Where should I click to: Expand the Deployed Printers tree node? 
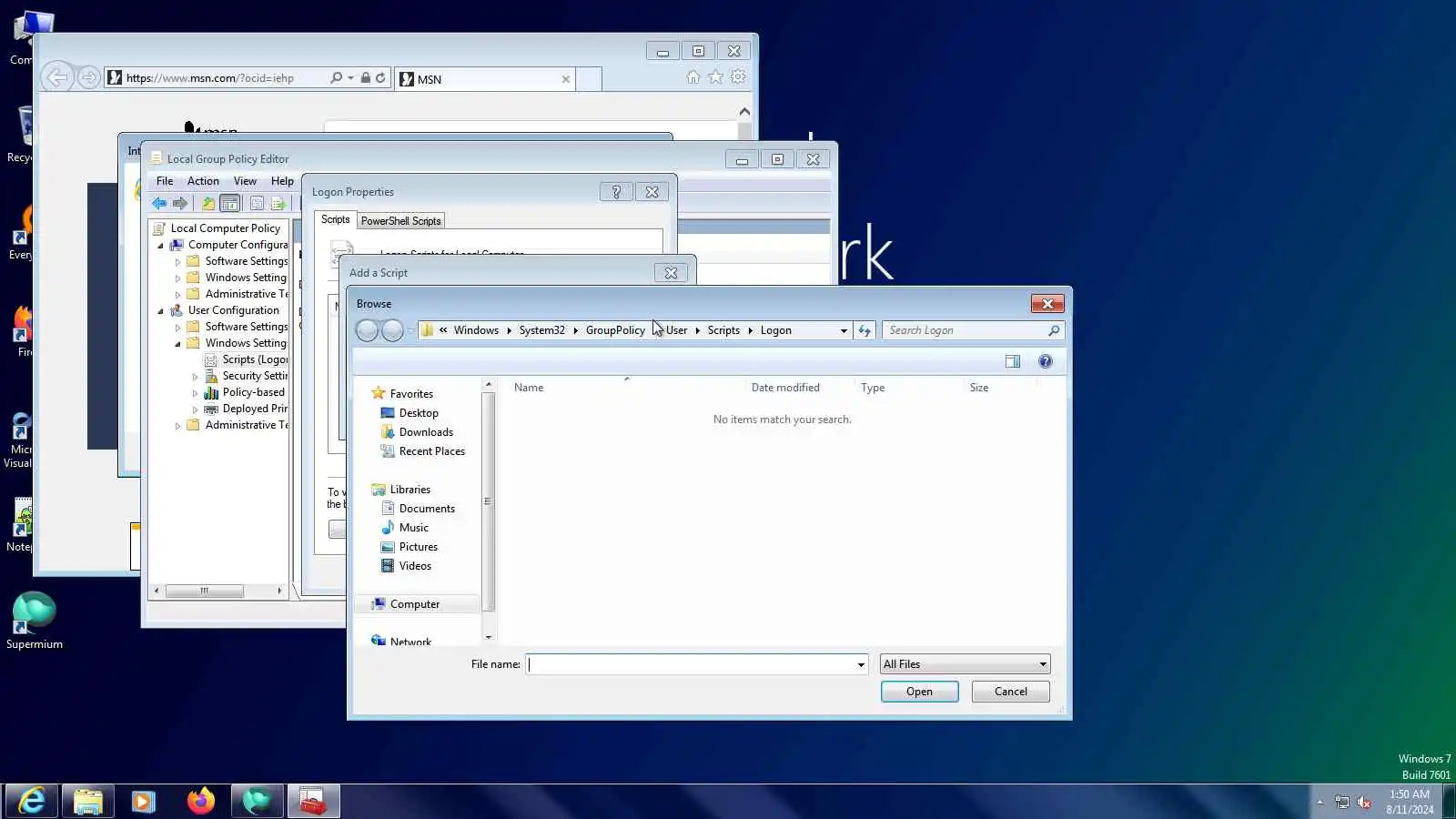point(195,409)
